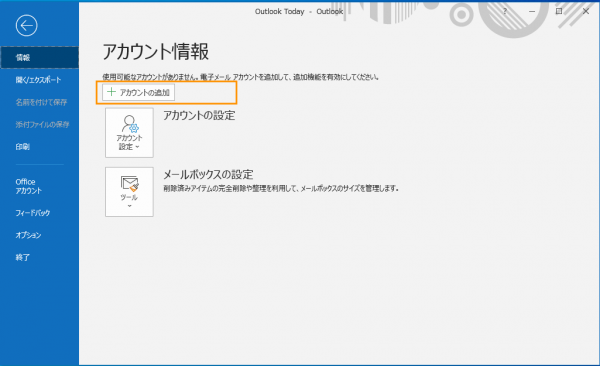Click the メールボックスの設定 heading text
The image size is (600, 366).
tap(208, 175)
